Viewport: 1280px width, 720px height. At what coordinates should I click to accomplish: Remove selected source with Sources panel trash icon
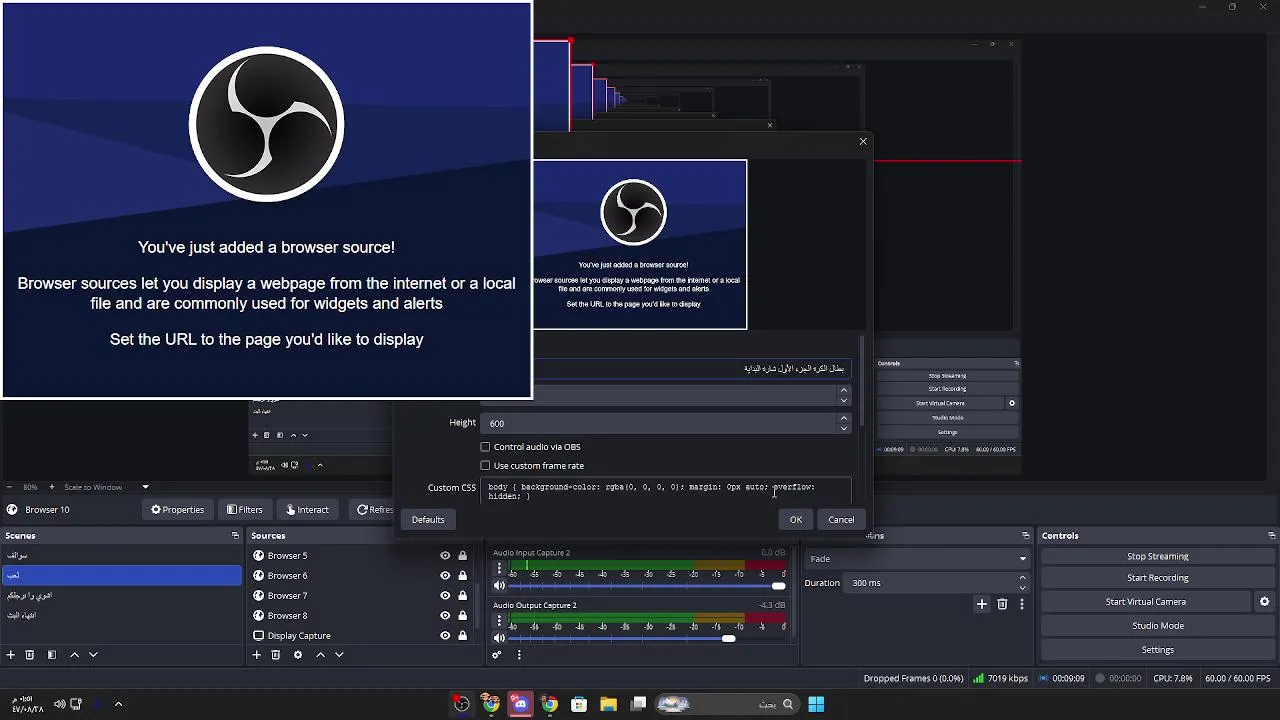[276, 655]
